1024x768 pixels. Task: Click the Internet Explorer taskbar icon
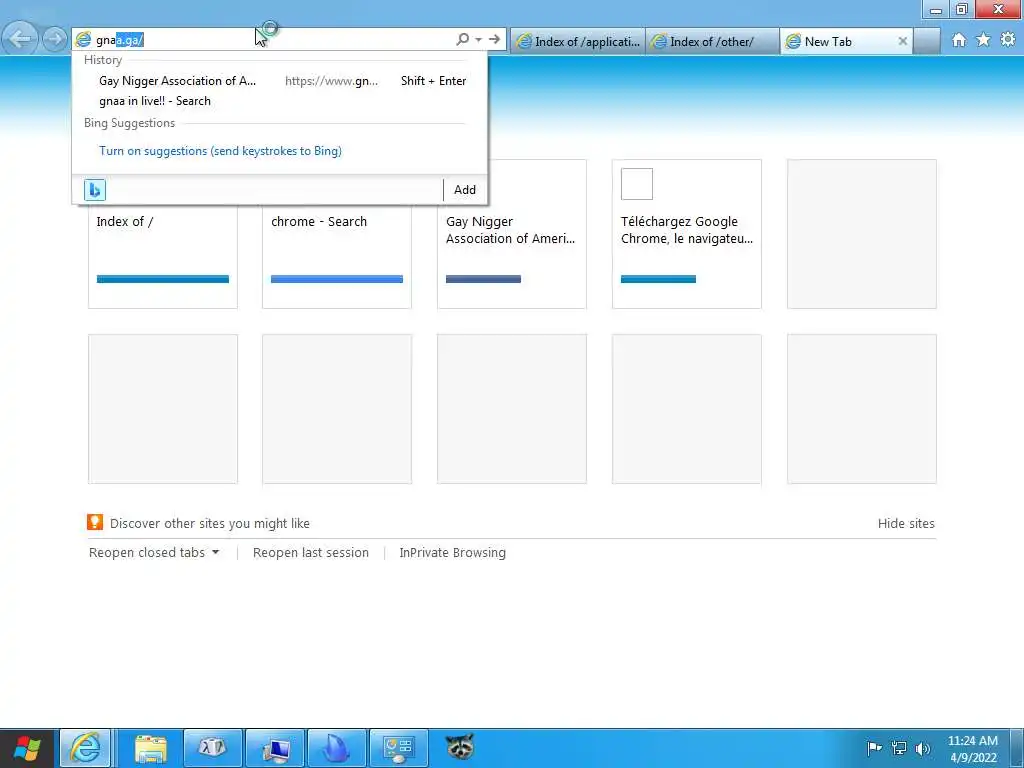tap(86, 748)
